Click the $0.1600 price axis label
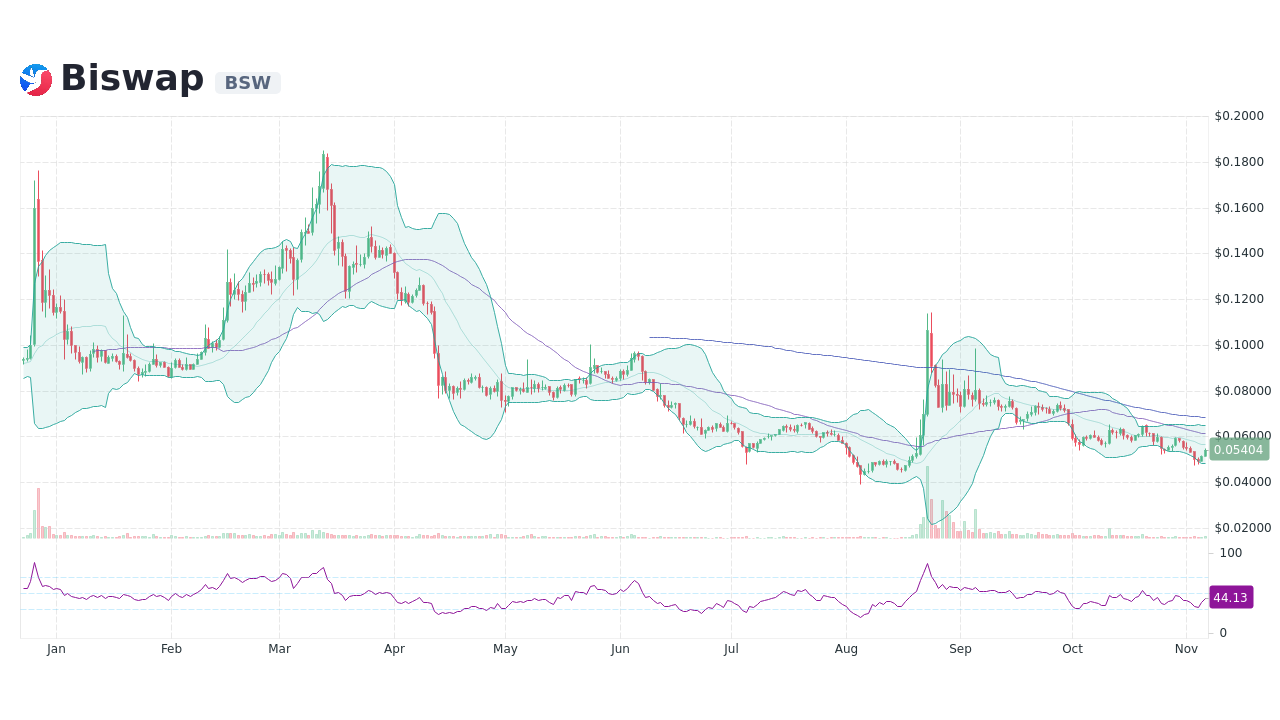Screen dimensions: 1280x720 point(1239,208)
